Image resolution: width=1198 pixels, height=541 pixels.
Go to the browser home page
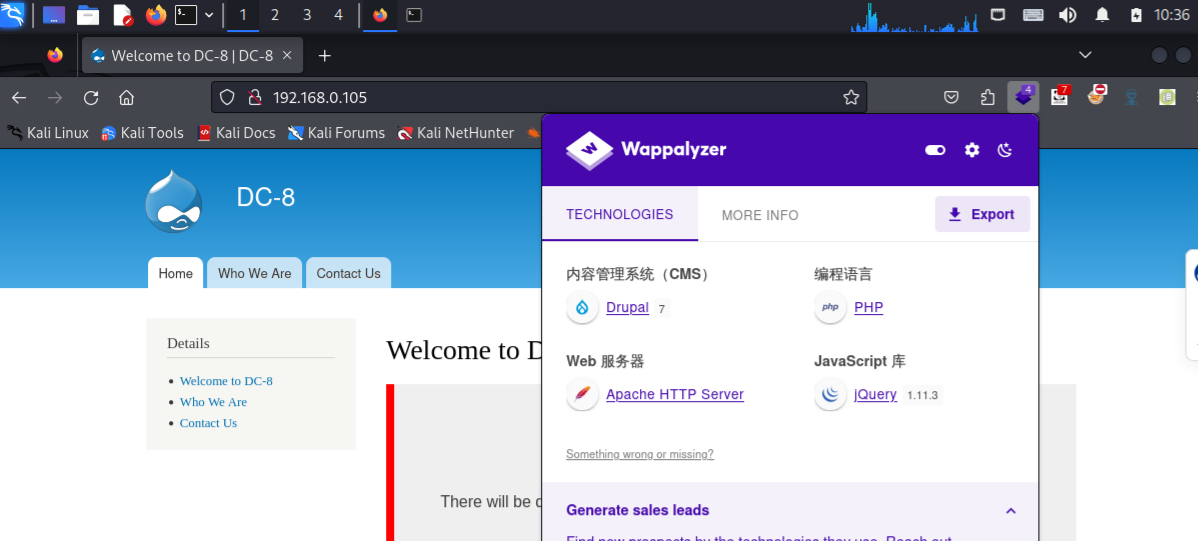click(127, 97)
